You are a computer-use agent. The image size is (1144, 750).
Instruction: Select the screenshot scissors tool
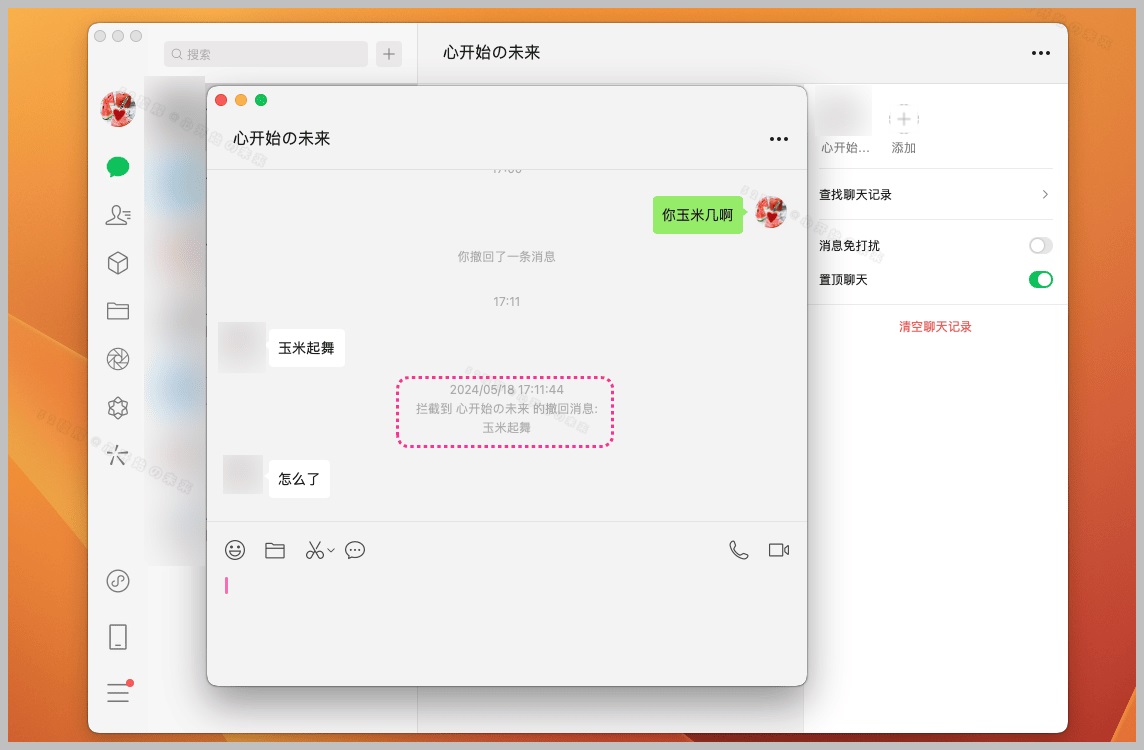[x=314, y=550]
